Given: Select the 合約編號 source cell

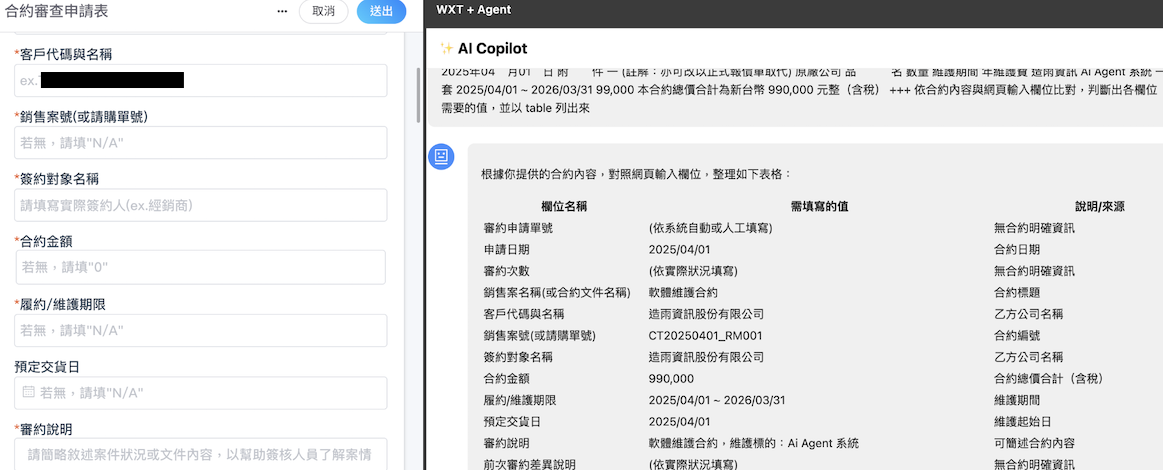Looking at the screenshot, I should 1017,336.
